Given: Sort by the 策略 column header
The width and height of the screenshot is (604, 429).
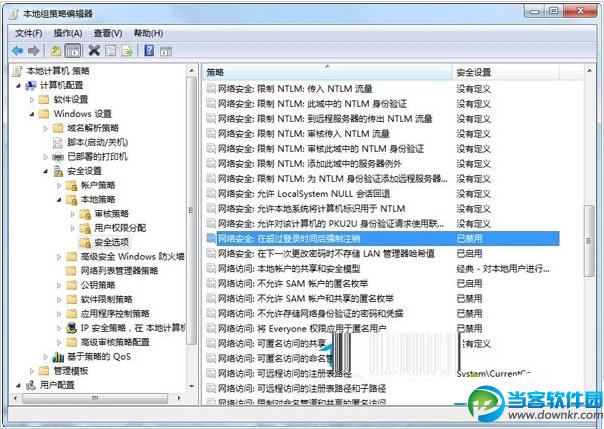Looking at the screenshot, I should 327,72.
